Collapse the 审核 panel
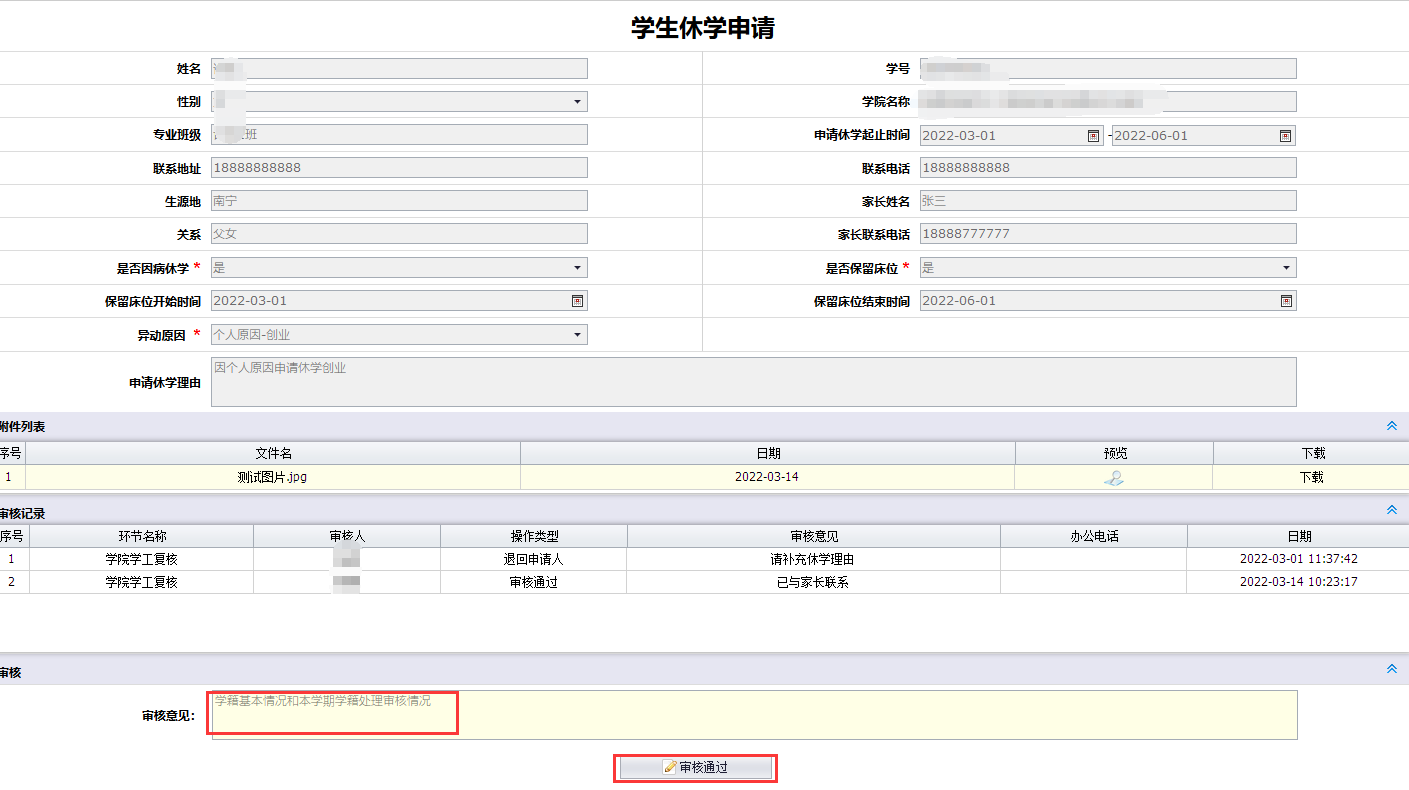Viewport: 1409px width, 790px height. tap(1391, 669)
